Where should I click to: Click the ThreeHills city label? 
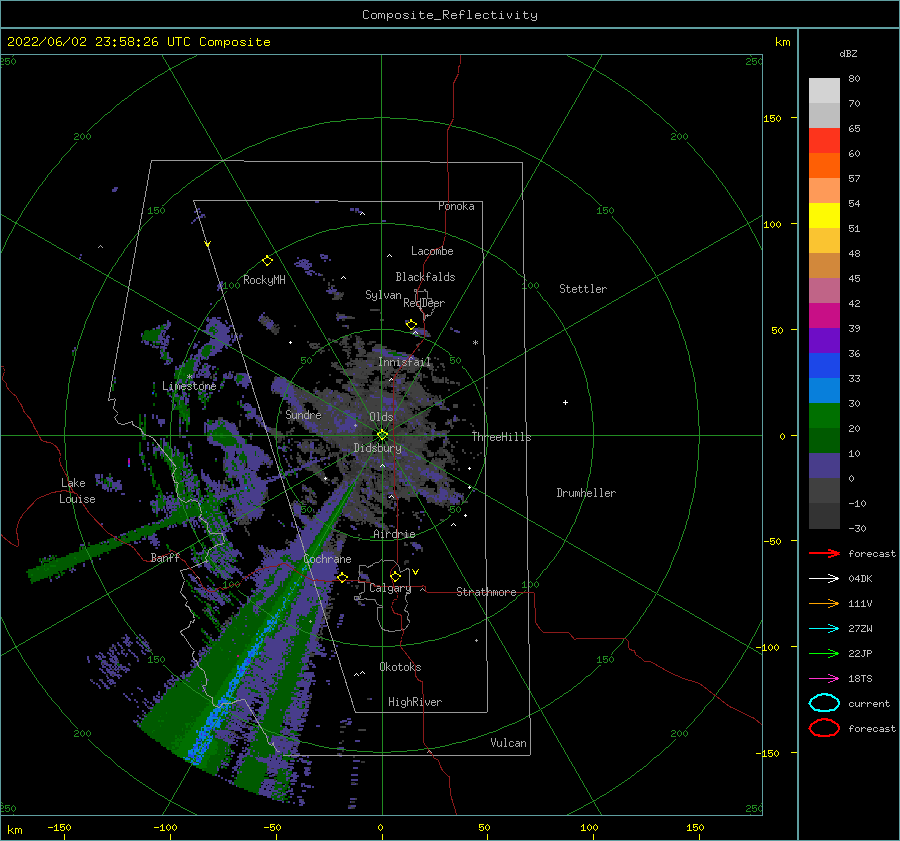(x=502, y=437)
